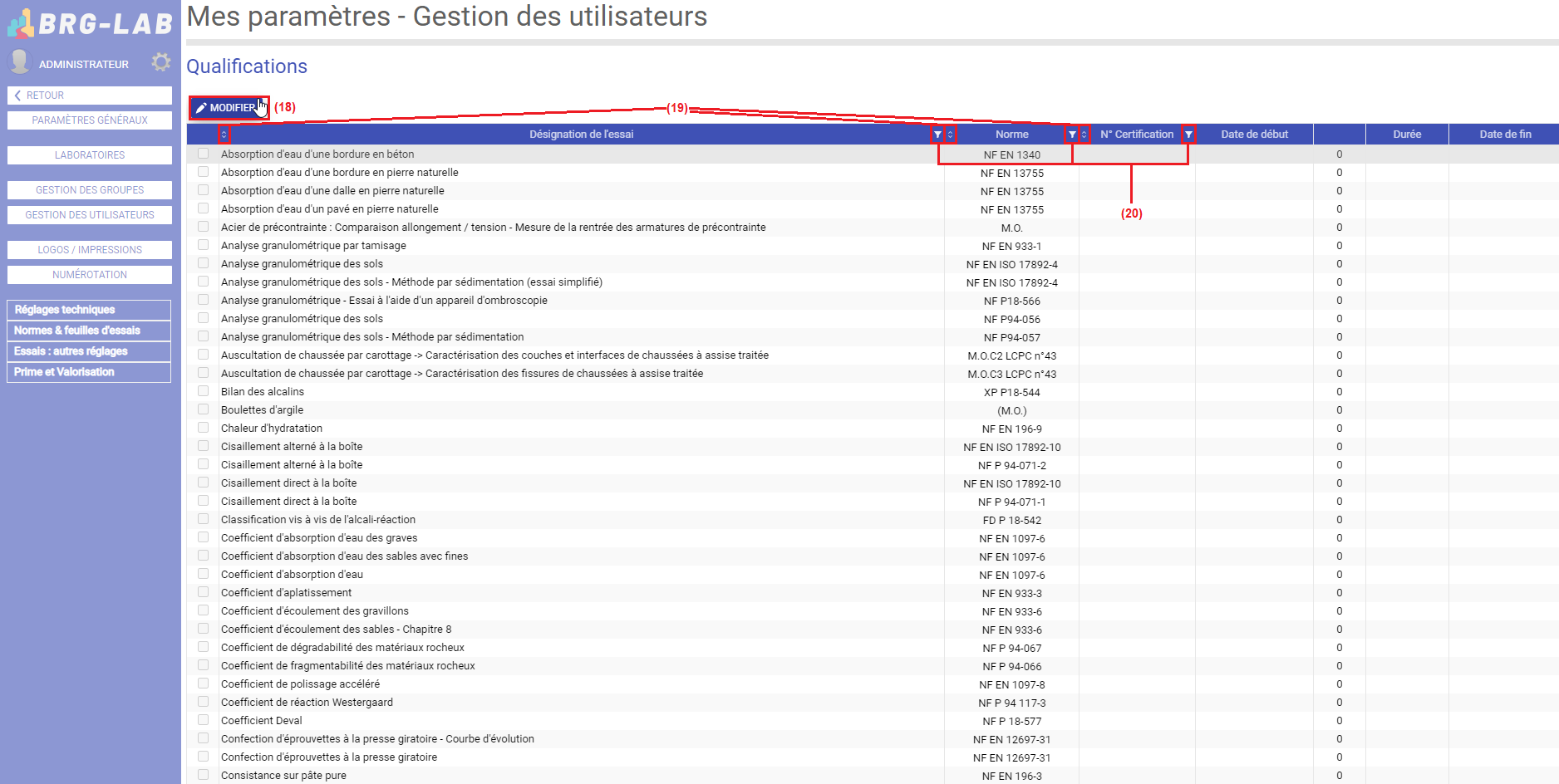
Task: Check Chaleur d'hydratation checkbox
Action: (203, 428)
